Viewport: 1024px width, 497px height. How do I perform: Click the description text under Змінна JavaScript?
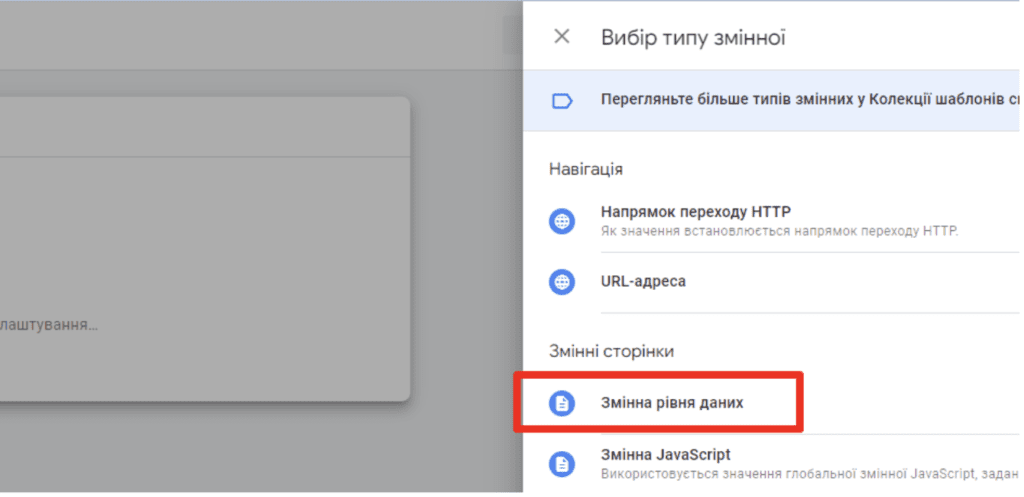[x=810, y=473]
